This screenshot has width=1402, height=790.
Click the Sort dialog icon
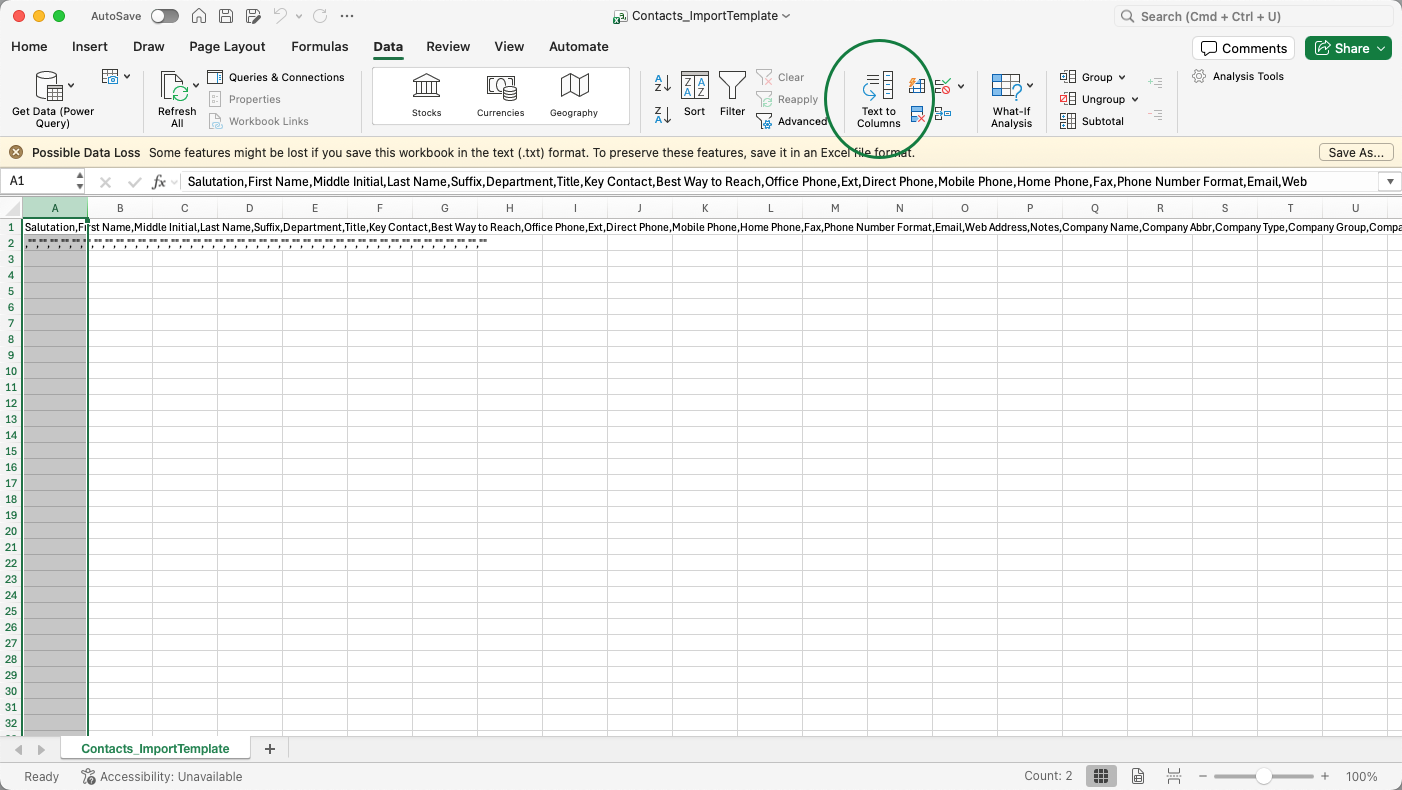point(694,88)
